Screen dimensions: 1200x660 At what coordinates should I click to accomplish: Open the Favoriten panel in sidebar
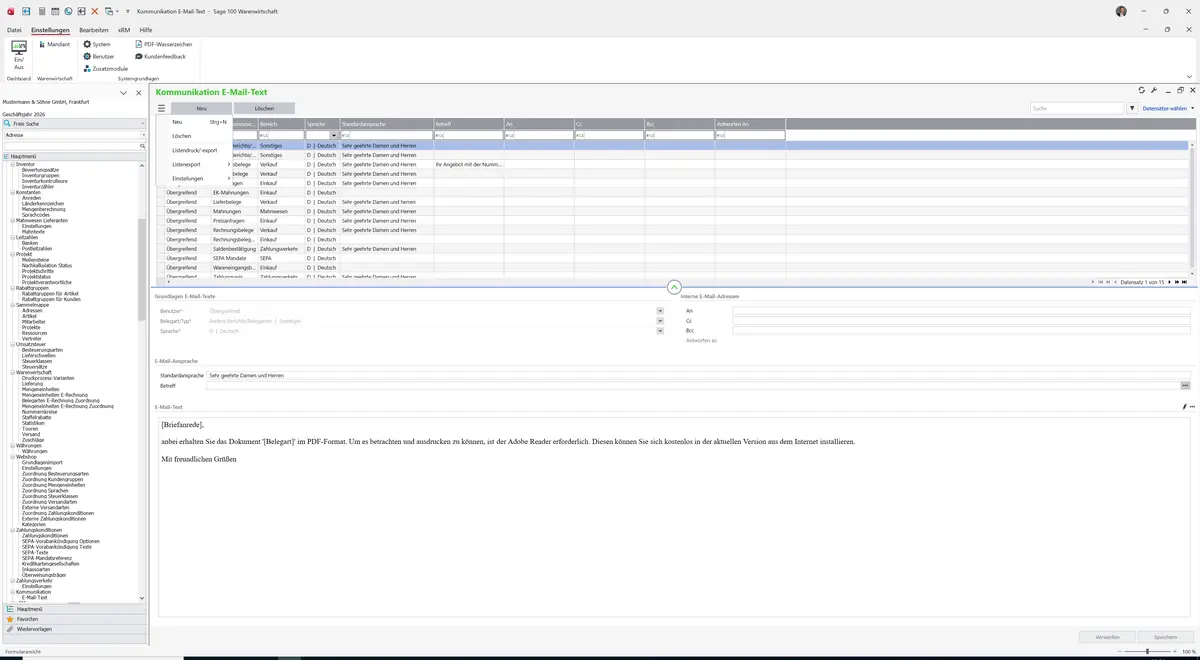[x=74, y=619]
